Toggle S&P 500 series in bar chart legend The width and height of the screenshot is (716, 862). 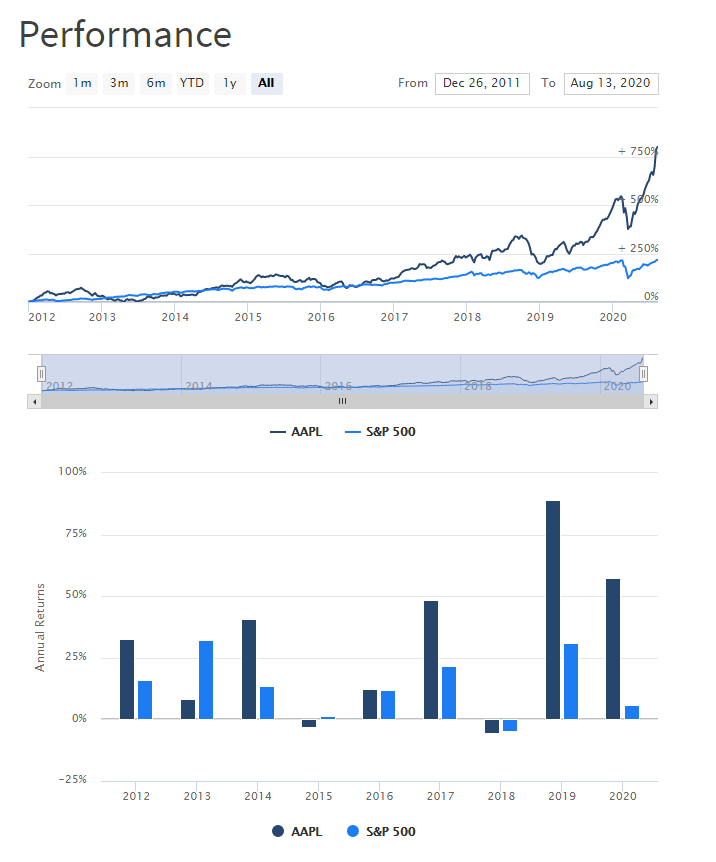[x=381, y=832]
